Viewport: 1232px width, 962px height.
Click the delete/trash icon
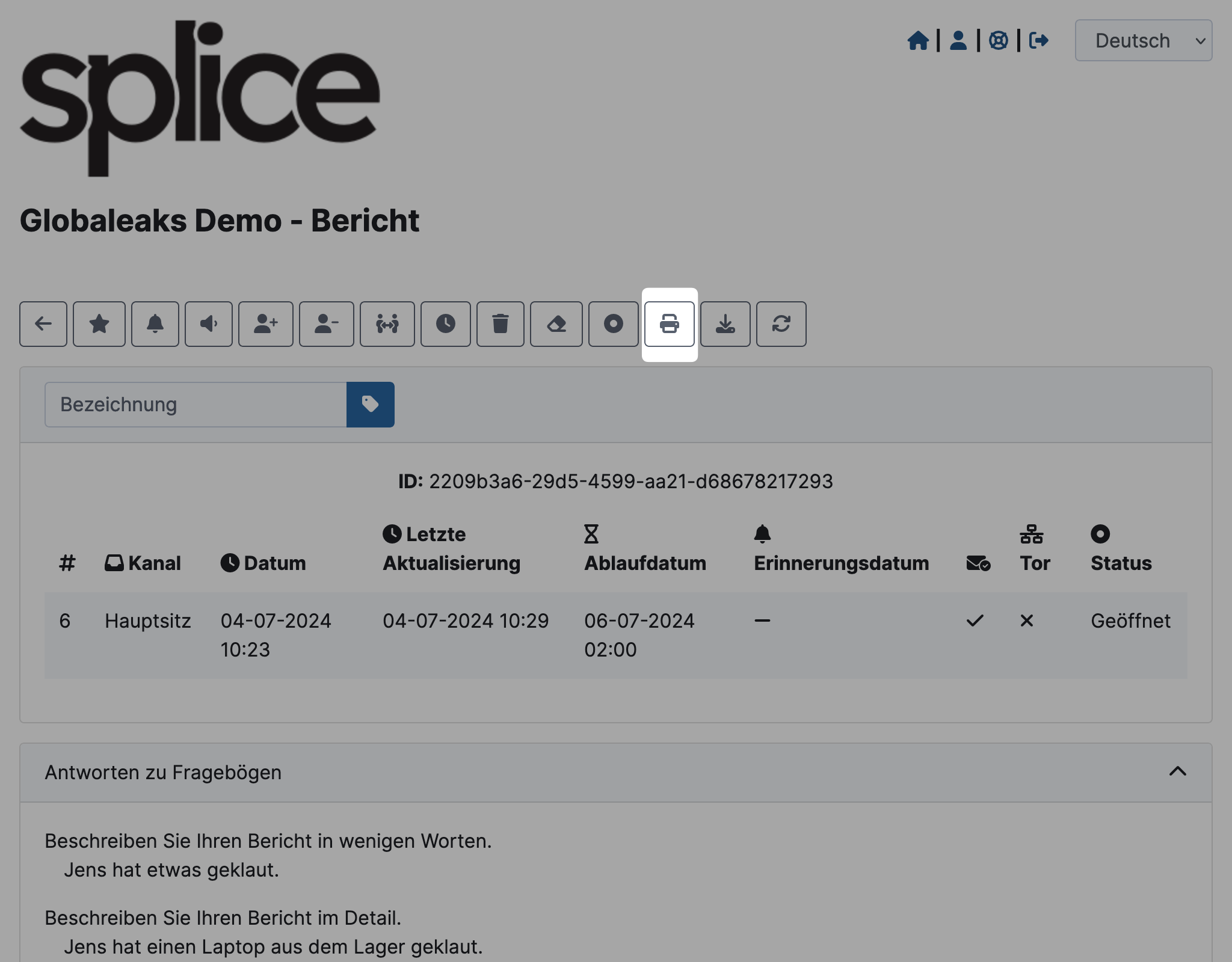(x=500, y=323)
